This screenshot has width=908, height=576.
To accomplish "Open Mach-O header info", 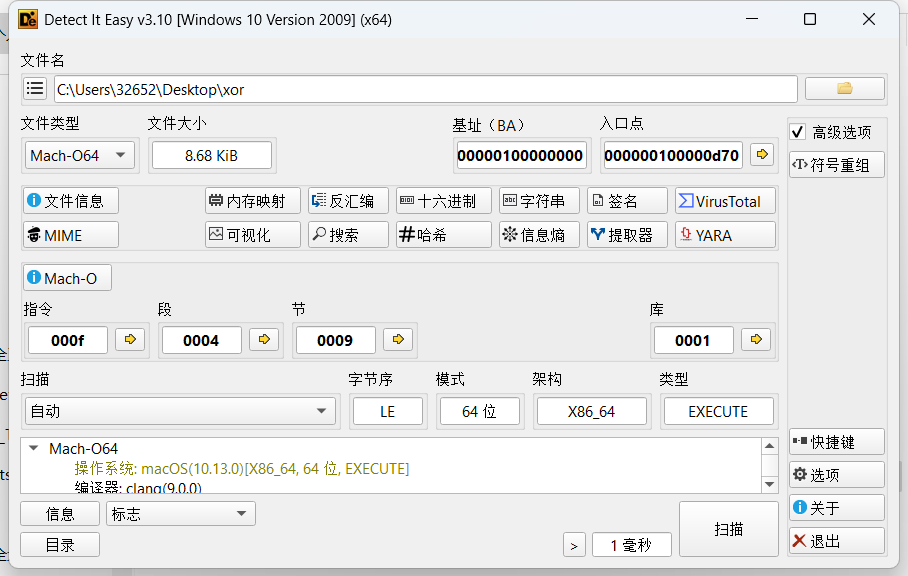I will coord(67,278).
